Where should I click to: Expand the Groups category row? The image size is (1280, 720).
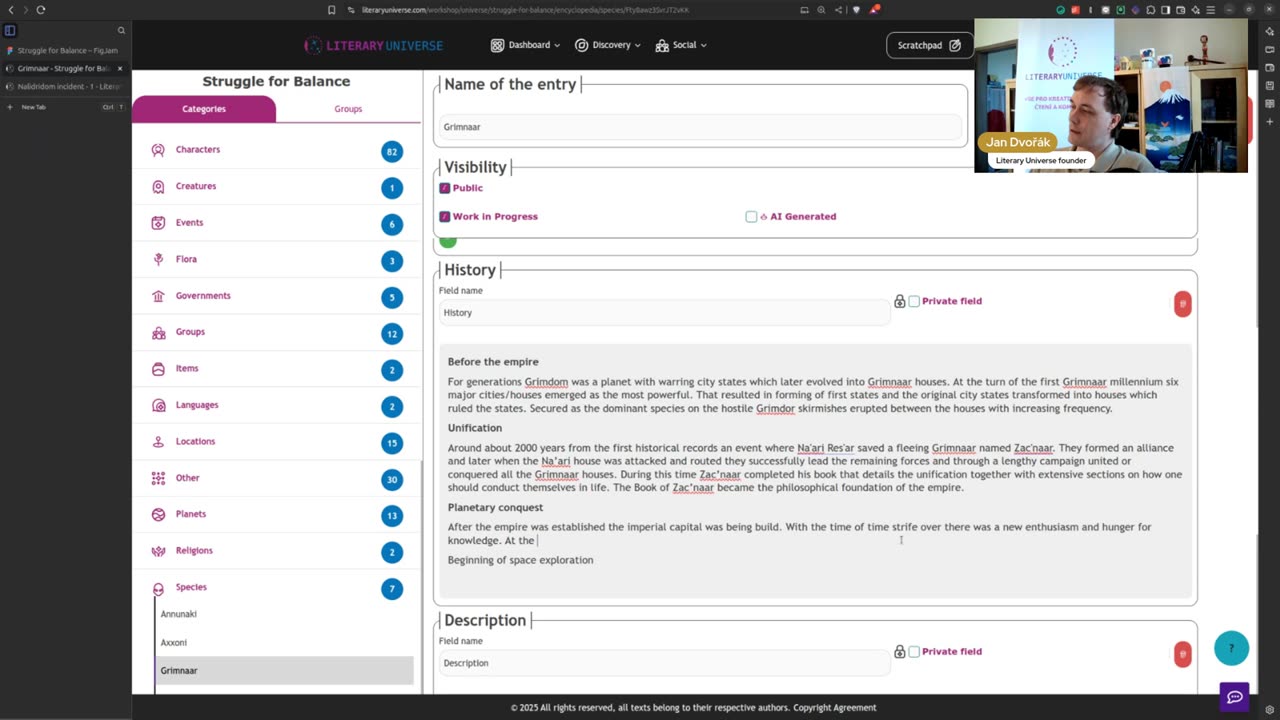276,332
